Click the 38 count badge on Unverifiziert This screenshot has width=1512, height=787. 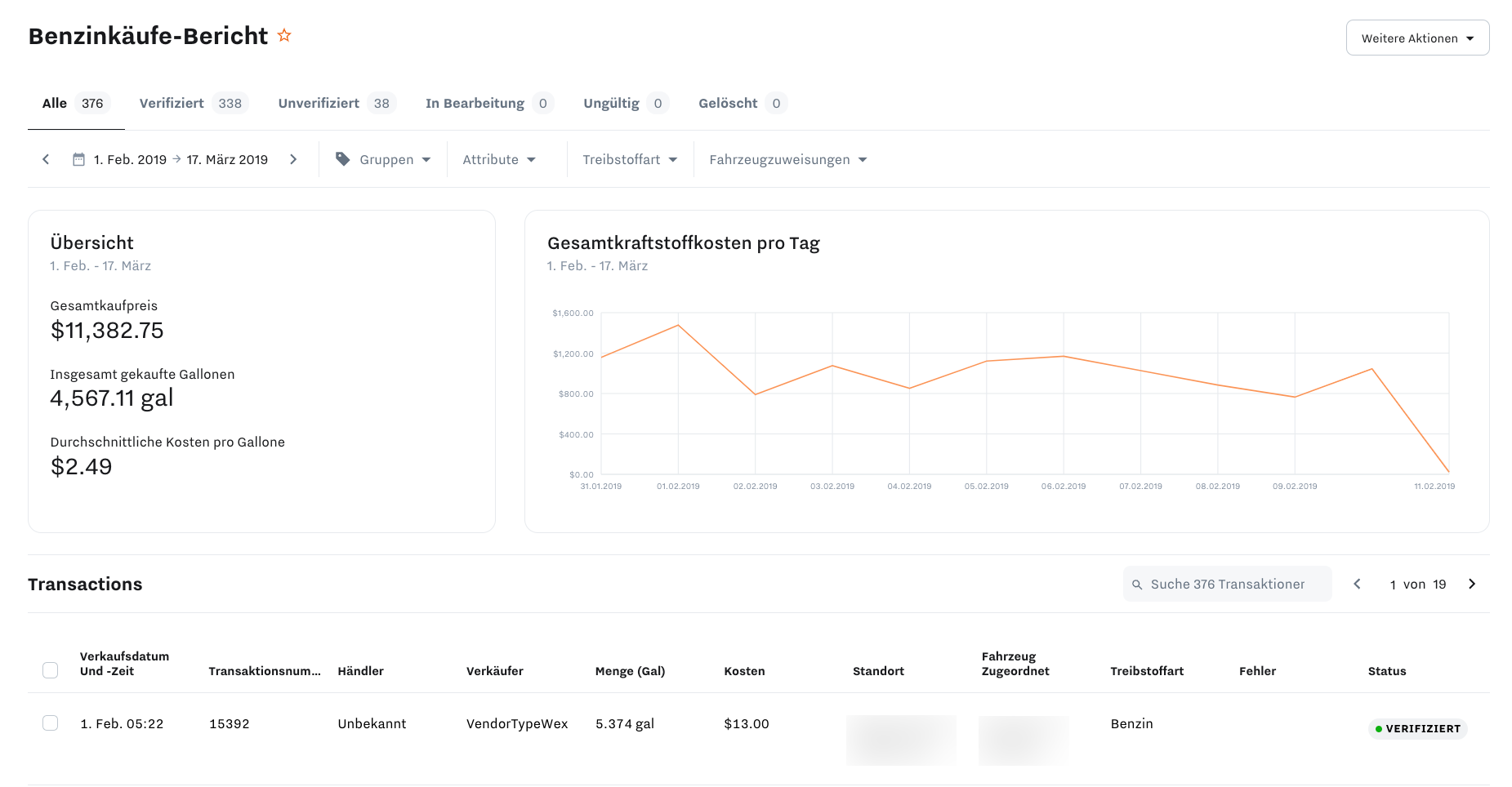[381, 103]
